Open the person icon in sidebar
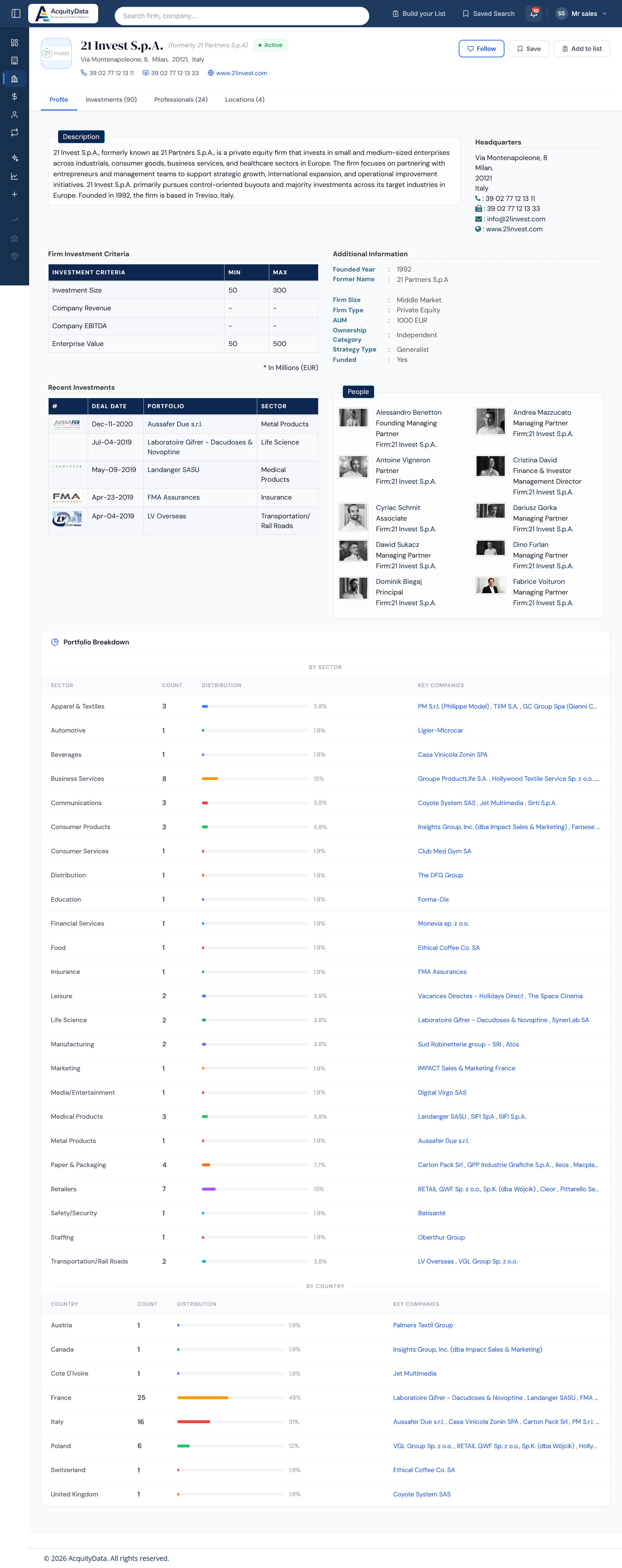Image resolution: width=622 pixels, height=1568 pixels. [x=15, y=114]
